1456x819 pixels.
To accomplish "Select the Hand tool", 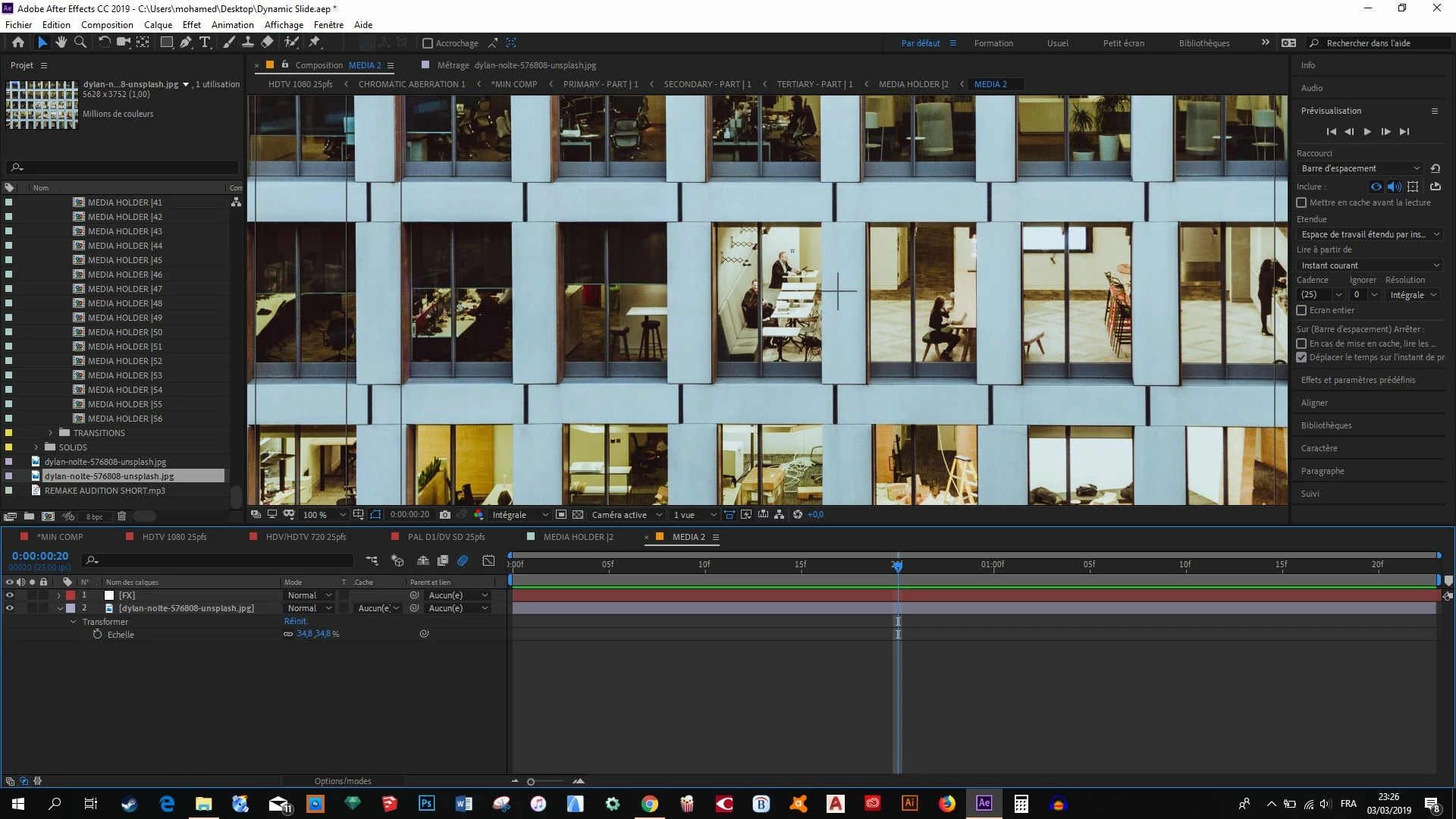I will (61, 42).
